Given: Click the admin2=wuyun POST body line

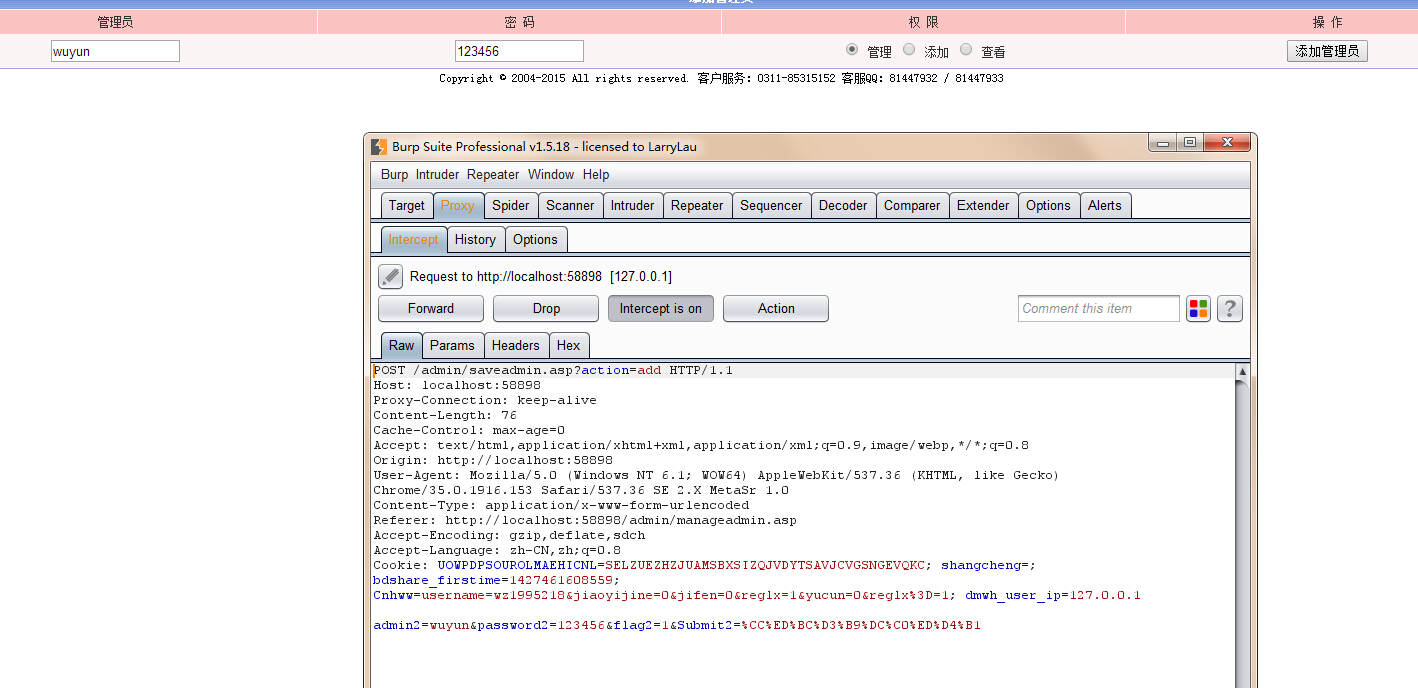Looking at the screenshot, I should point(677,625).
